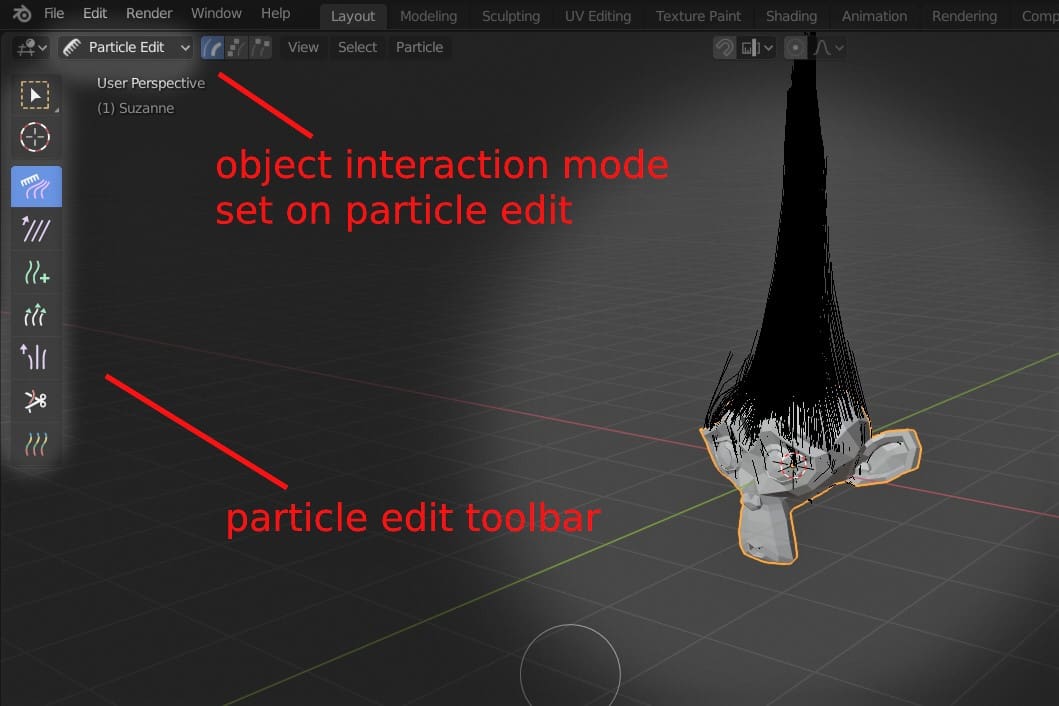Select the Length hair tool
This screenshot has height=706, width=1059.
36,316
